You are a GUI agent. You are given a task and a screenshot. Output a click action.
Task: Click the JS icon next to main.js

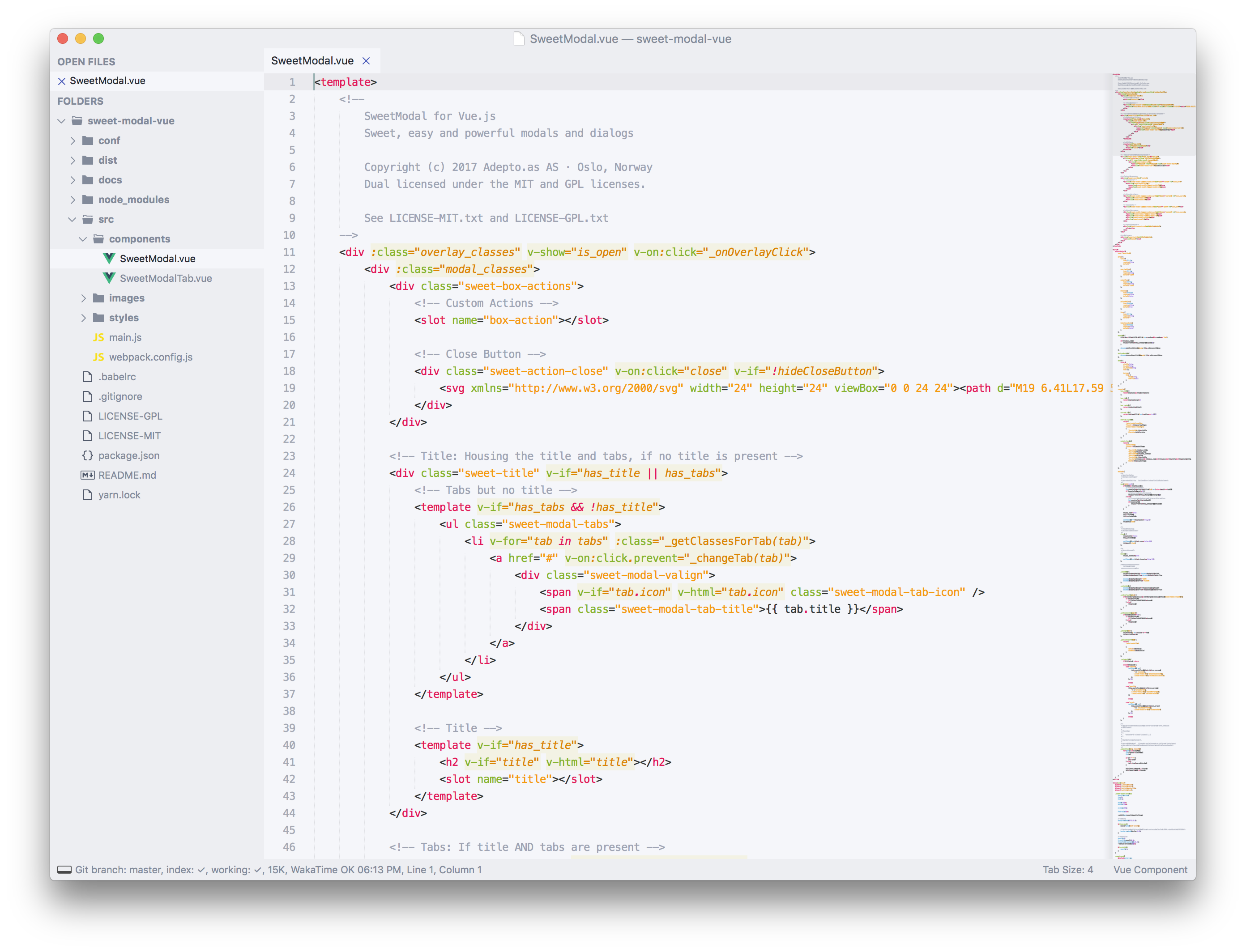pos(98,338)
